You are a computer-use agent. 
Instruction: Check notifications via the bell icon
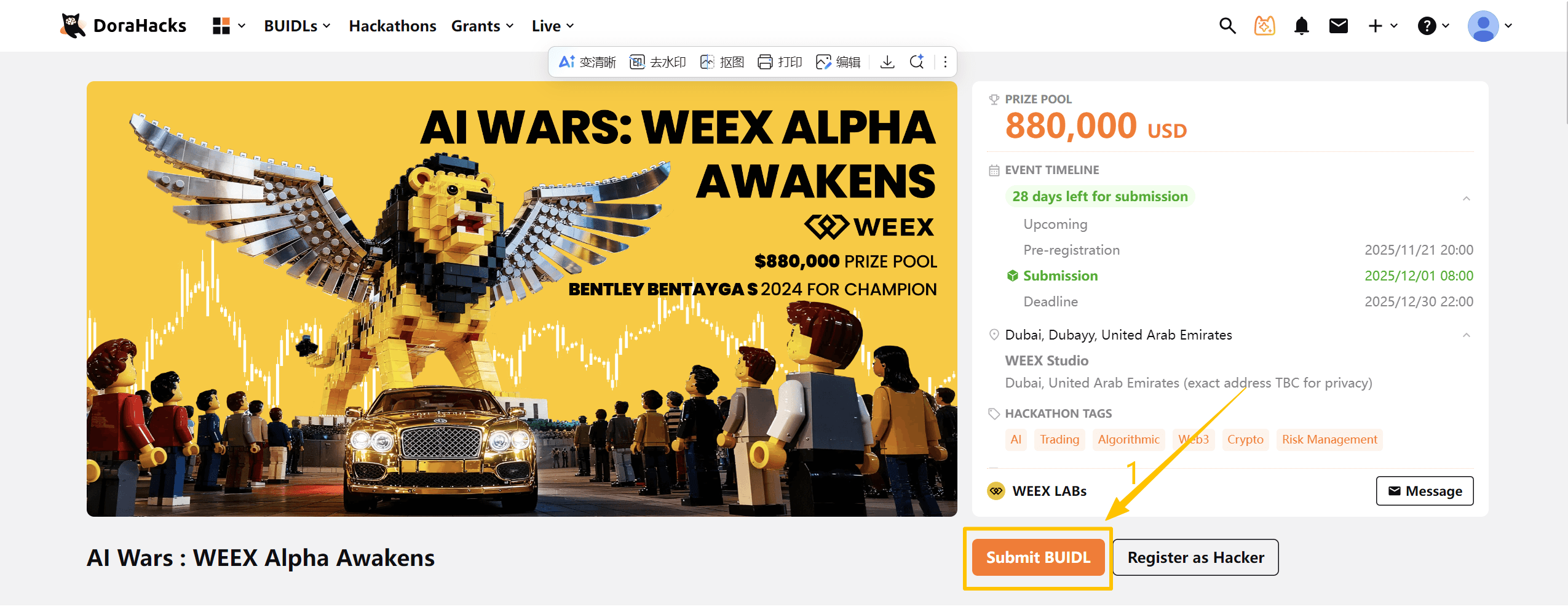tap(1302, 25)
